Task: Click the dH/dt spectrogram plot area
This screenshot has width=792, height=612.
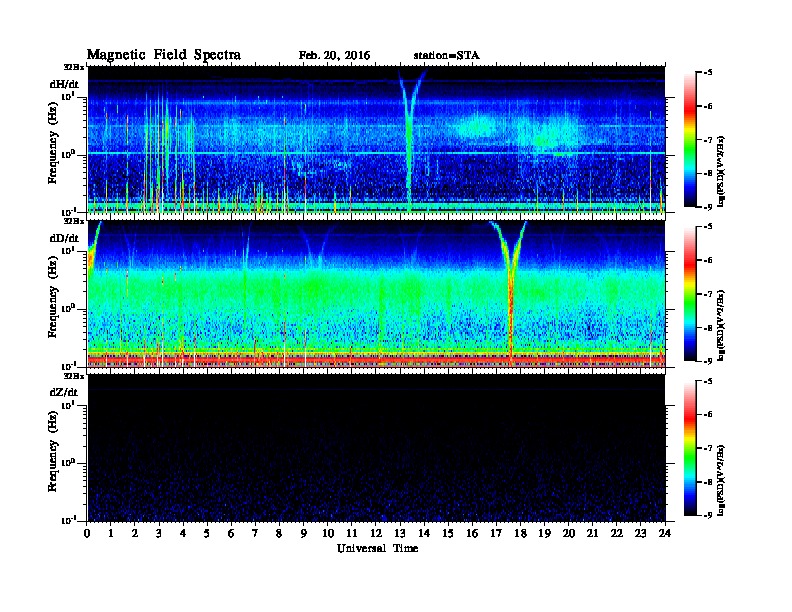Action: [x=376, y=139]
